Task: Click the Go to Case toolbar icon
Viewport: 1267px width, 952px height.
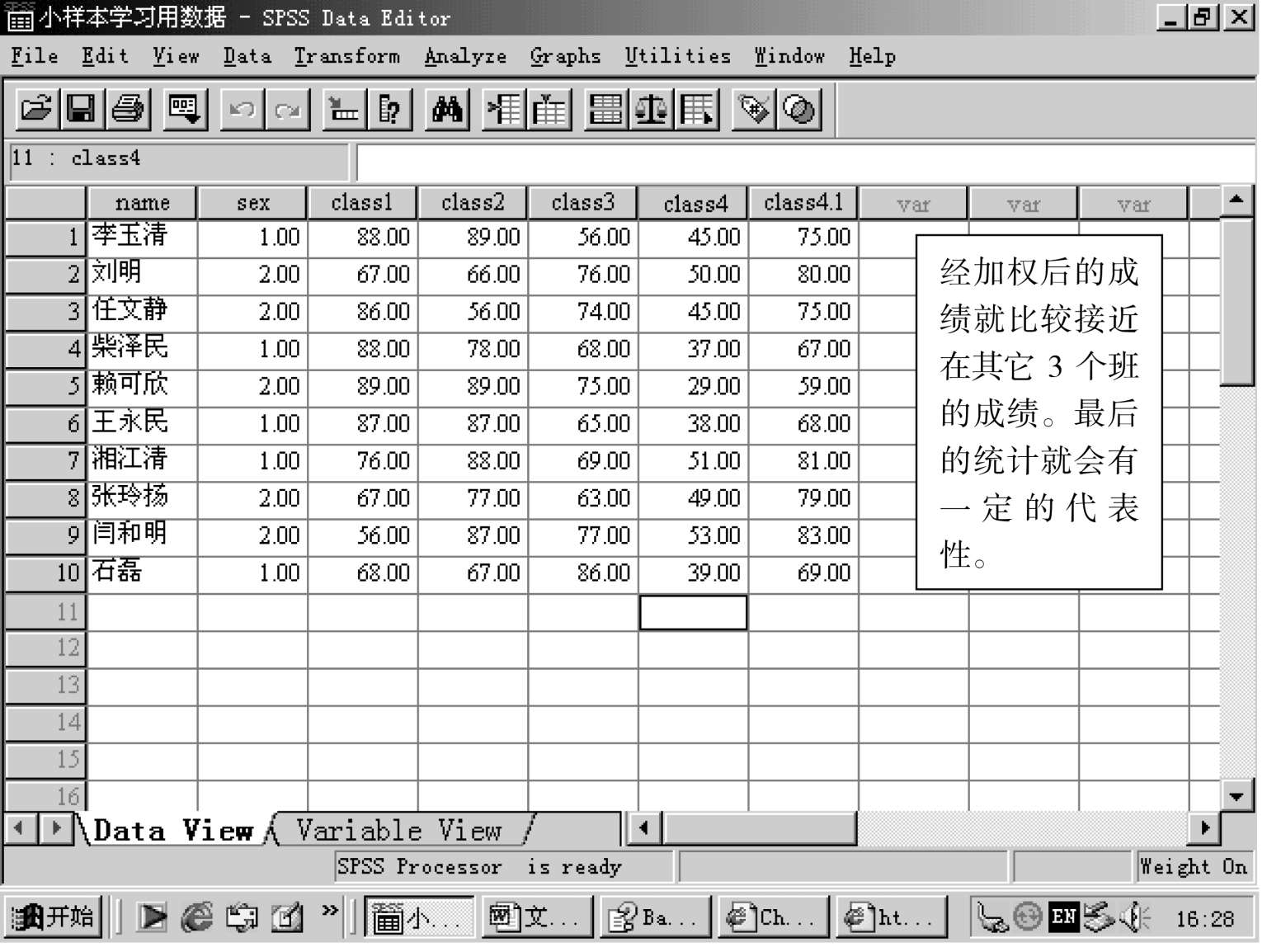Action: click(x=344, y=110)
